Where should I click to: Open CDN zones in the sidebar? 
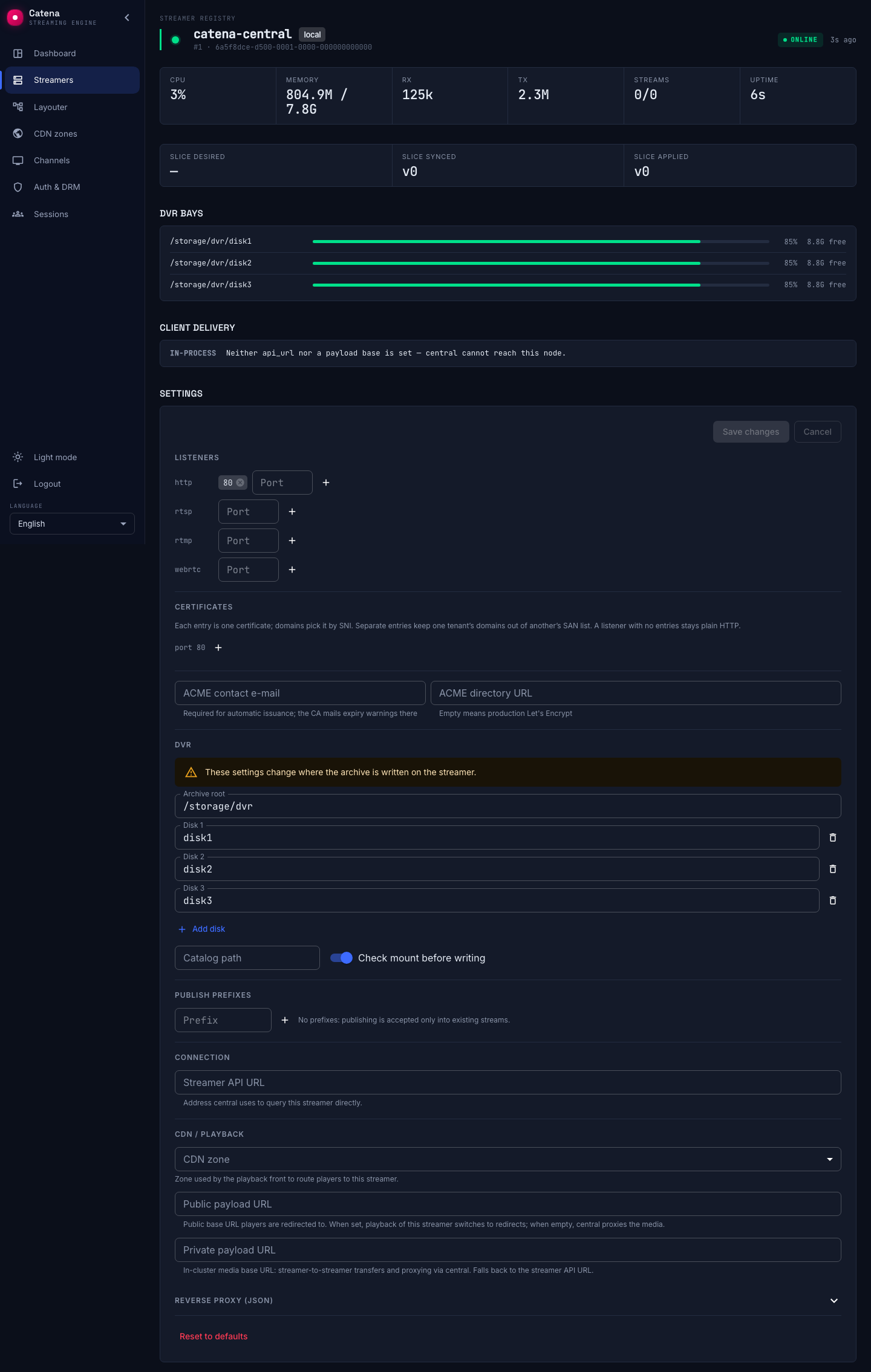click(x=72, y=134)
